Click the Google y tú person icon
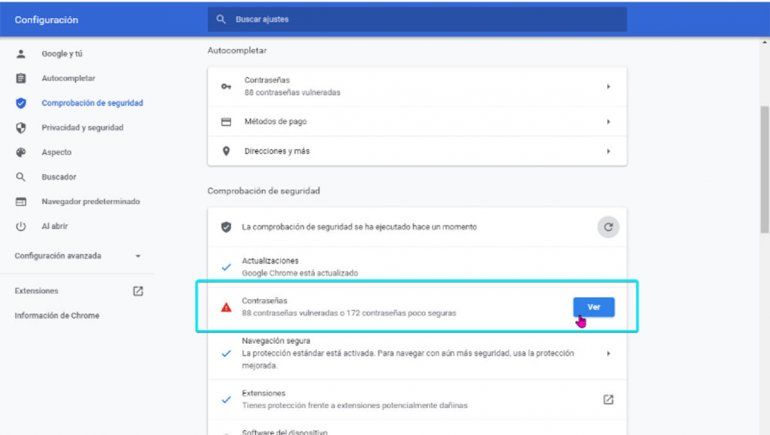Image resolution: width=770 pixels, height=435 pixels. pos(21,53)
